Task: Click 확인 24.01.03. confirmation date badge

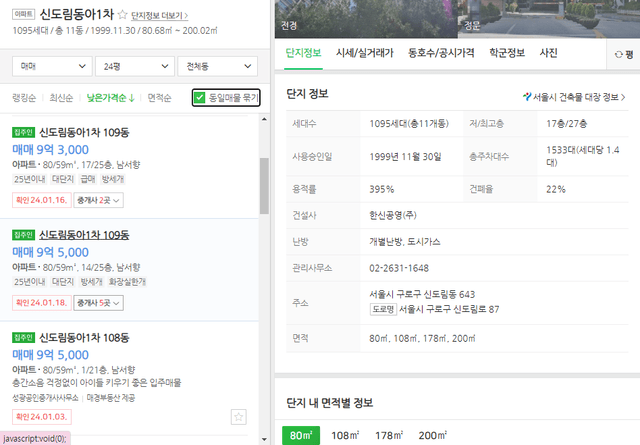Action: click(x=42, y=417)
